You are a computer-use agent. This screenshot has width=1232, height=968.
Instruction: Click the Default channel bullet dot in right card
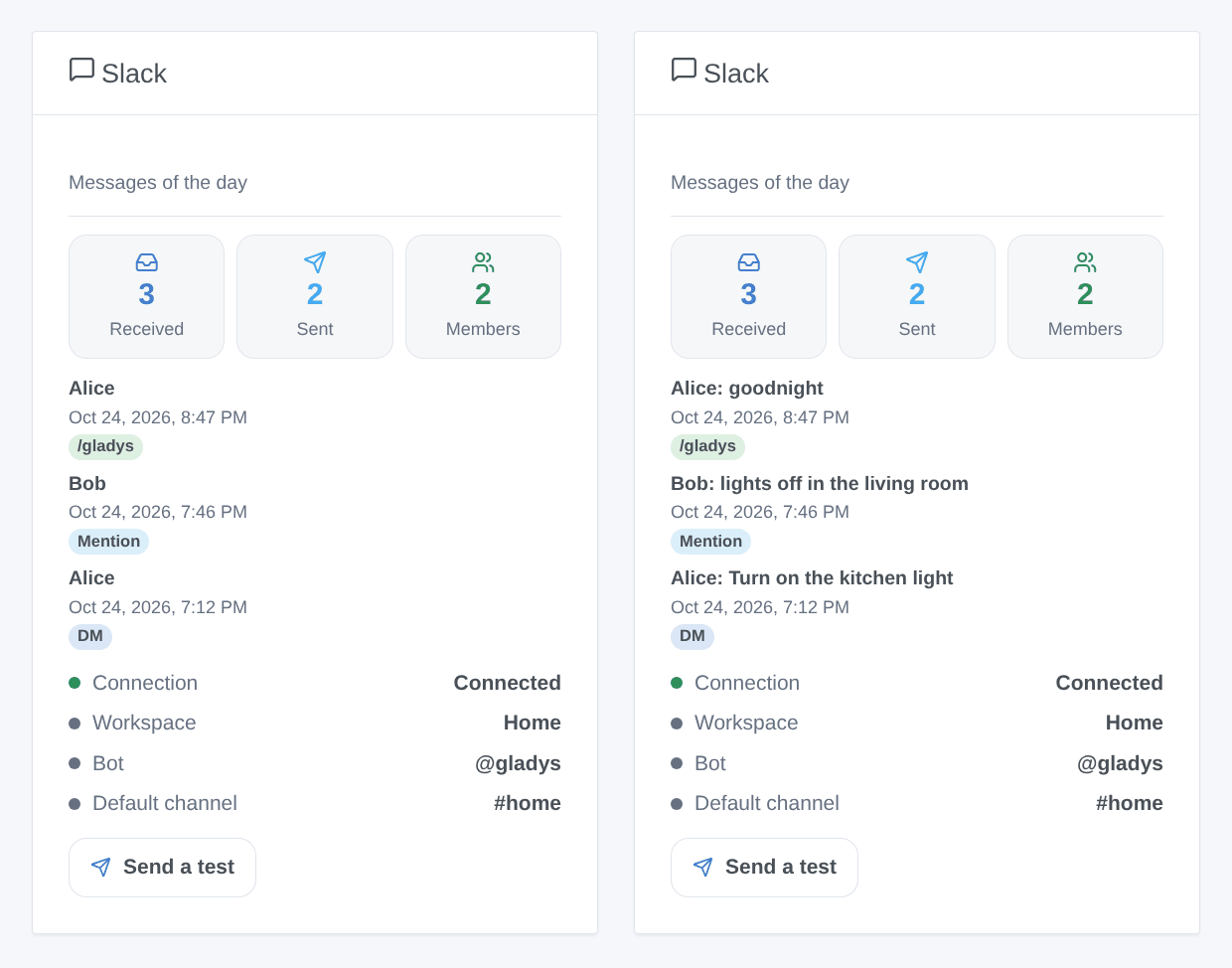click(677, 804)
